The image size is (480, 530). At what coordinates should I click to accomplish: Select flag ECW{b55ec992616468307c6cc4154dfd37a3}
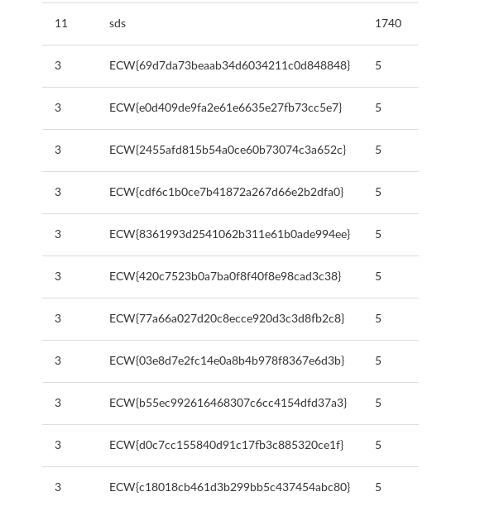click(x=228, y=403)
